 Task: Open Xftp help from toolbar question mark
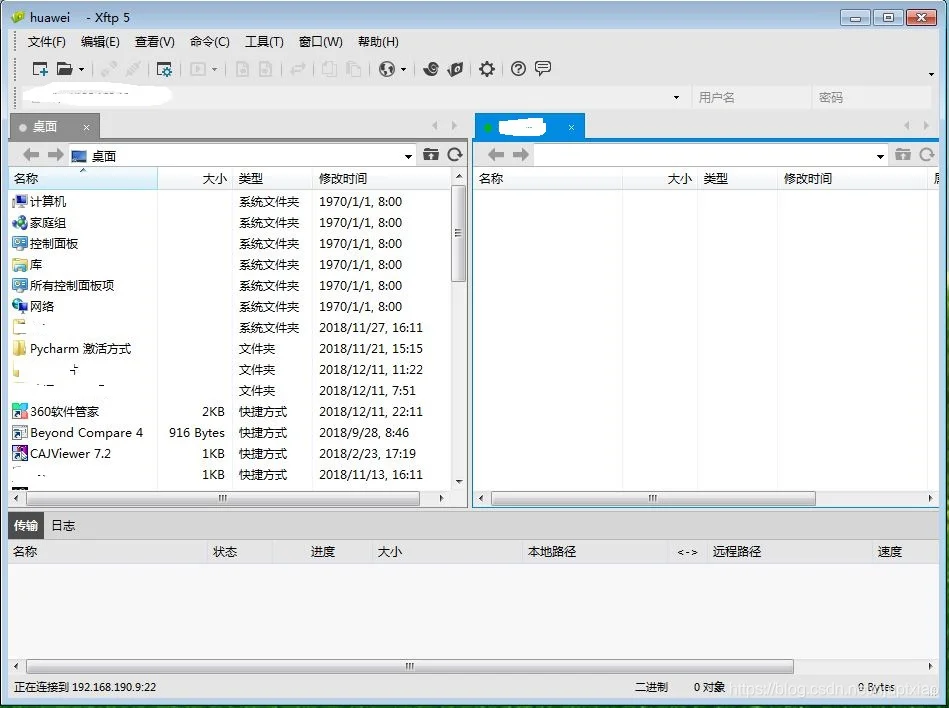518,69
